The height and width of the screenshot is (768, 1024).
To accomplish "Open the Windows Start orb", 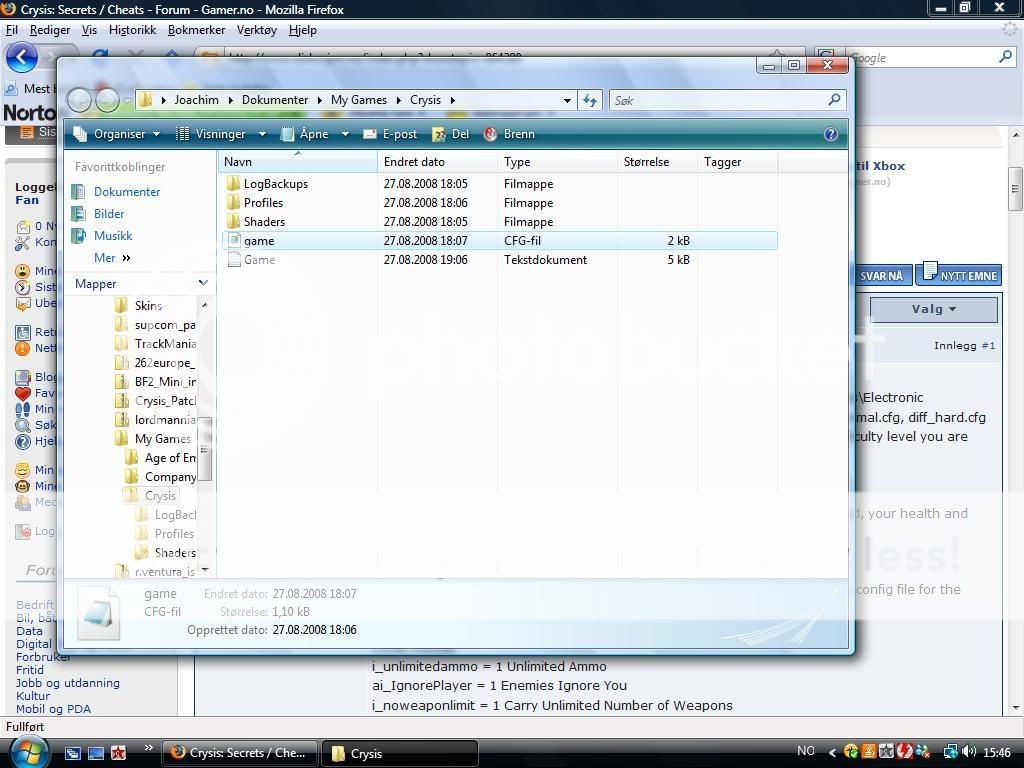I will 27,752.
